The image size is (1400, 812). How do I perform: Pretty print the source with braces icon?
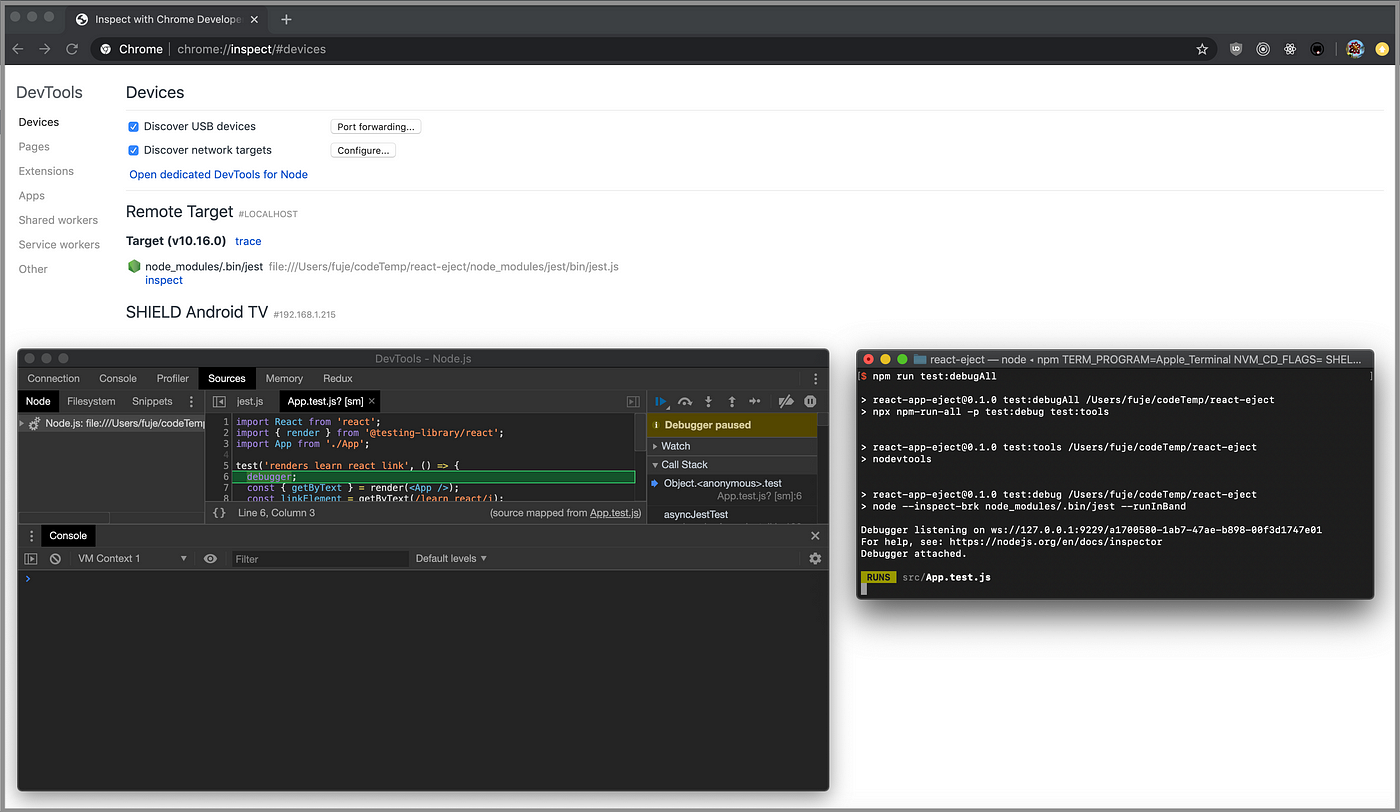(219, 513)
